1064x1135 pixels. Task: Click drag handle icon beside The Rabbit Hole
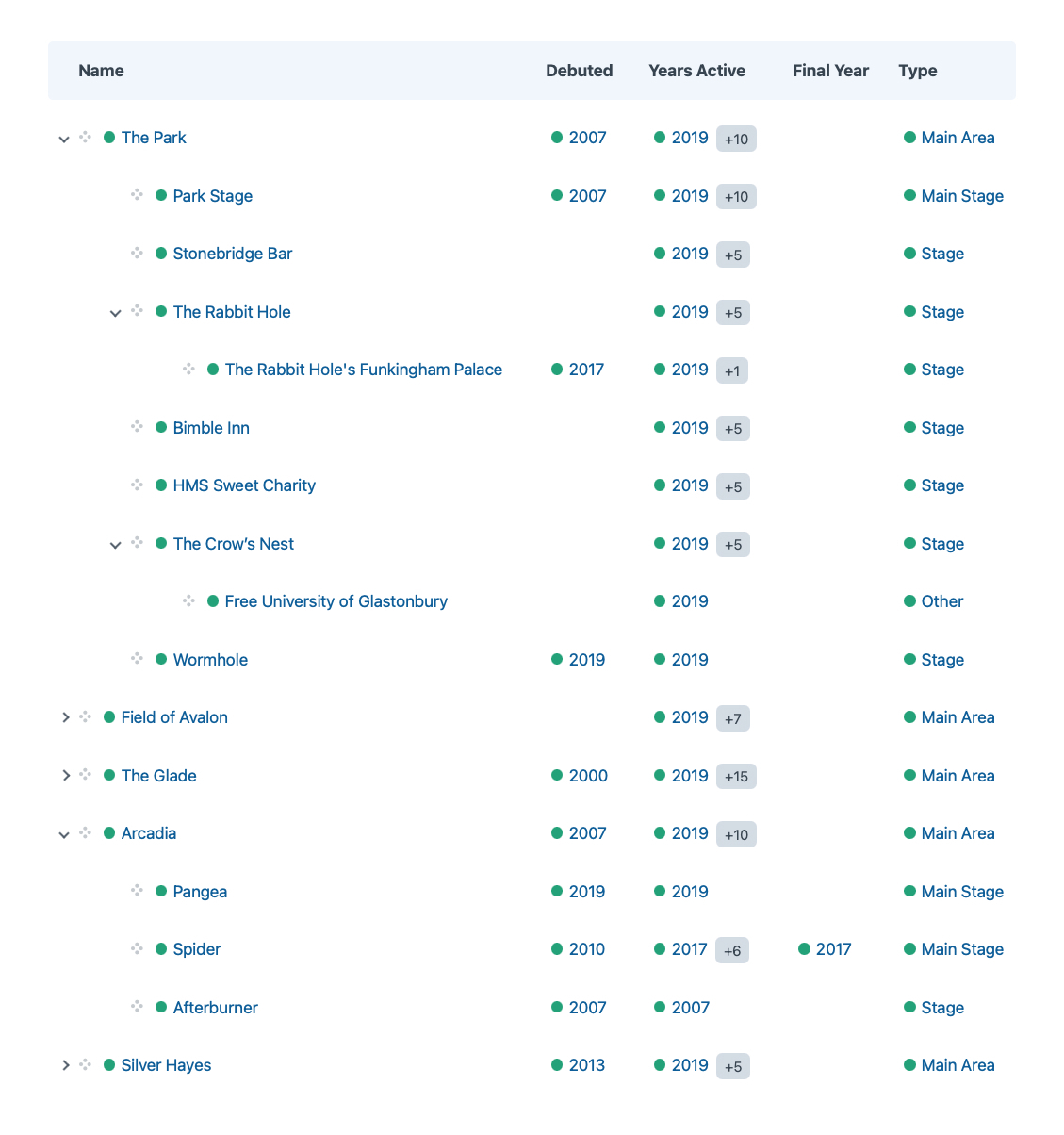pos(137,311)
